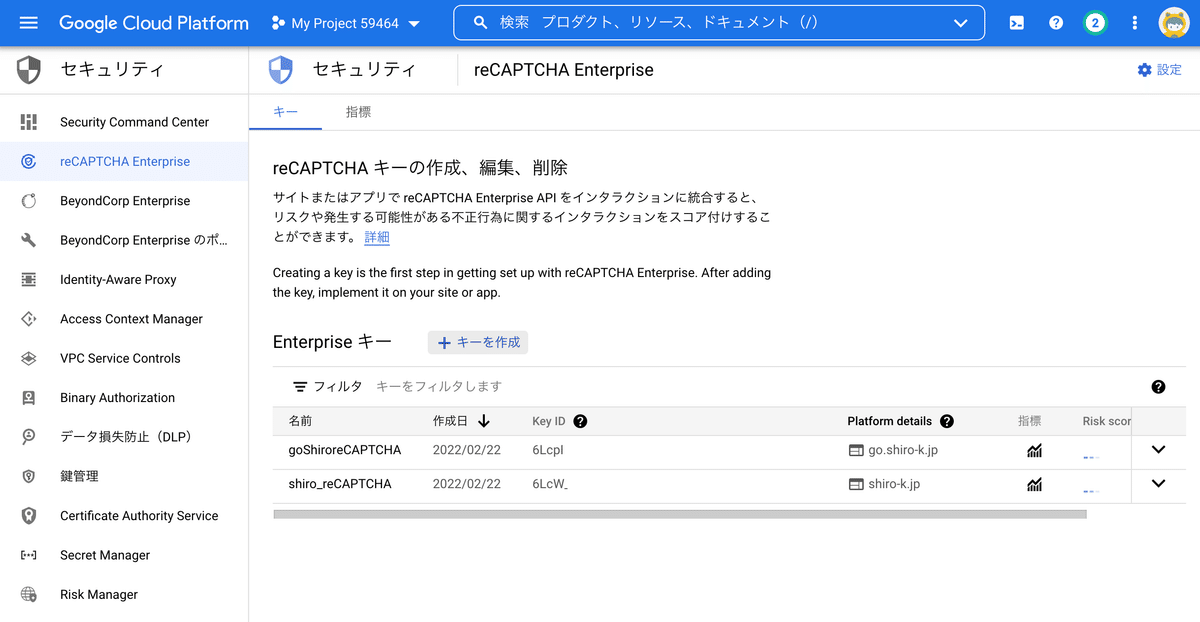Click the Security shield icon in sidebar header
The image size is (1200, 622).
pos(29,70)
